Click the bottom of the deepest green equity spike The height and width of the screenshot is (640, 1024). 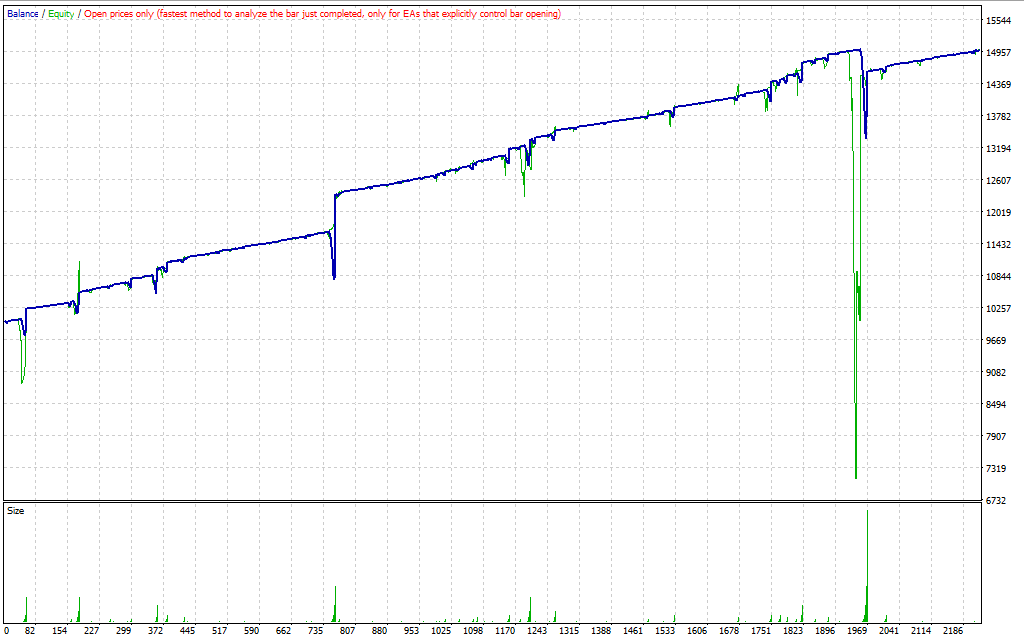[x=856, y=477]
